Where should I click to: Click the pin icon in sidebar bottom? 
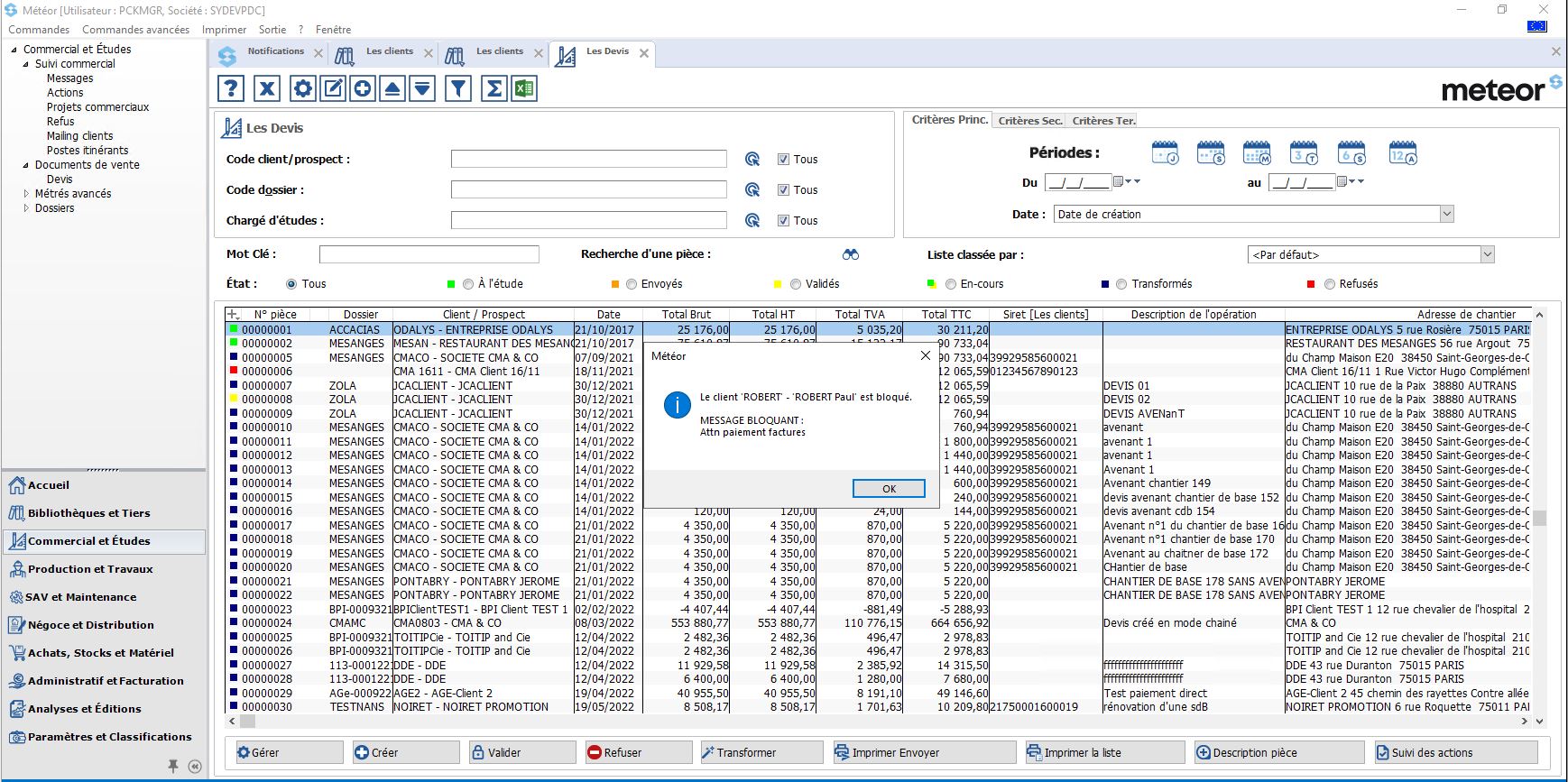(x=173, y=766)
